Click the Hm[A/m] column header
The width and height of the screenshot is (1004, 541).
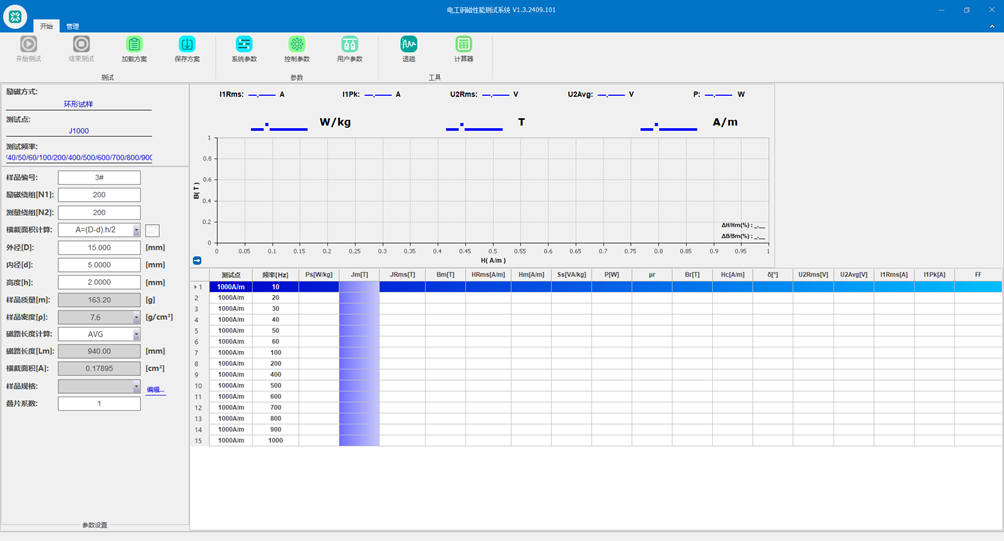[531, 275]
